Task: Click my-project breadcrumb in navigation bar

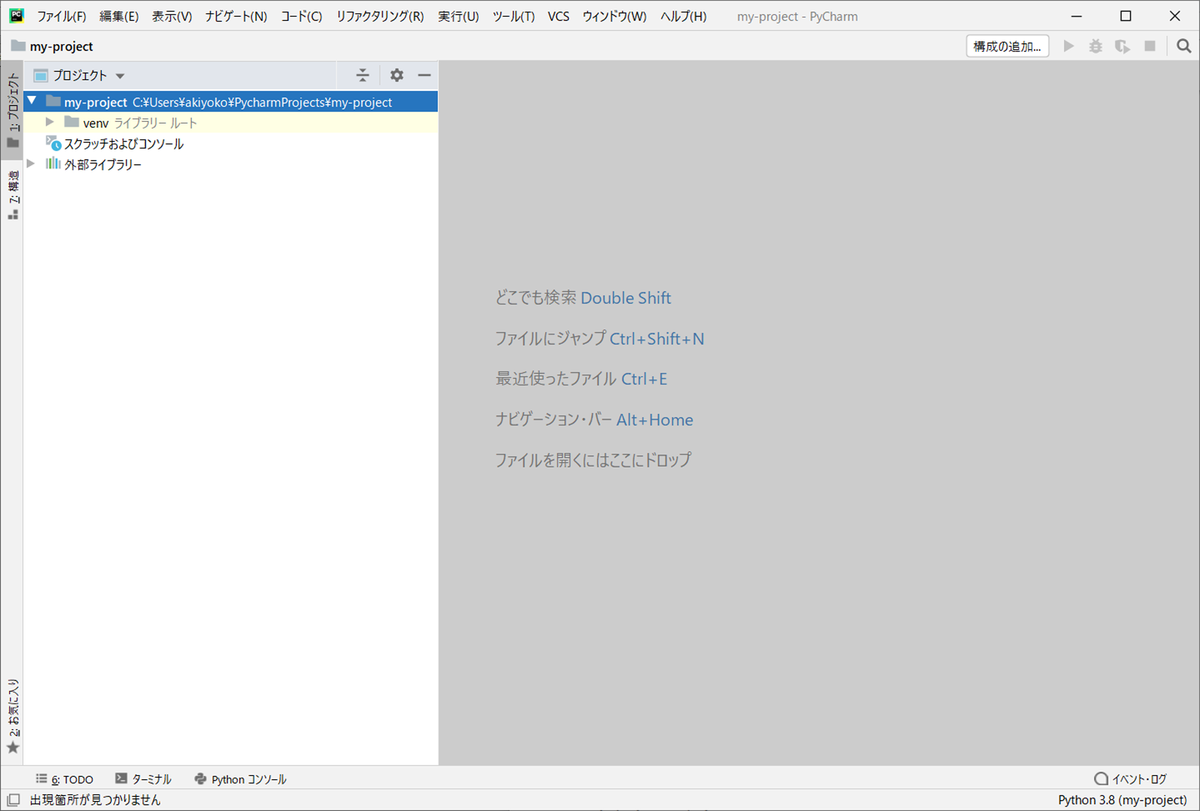Action: (52, 46)
